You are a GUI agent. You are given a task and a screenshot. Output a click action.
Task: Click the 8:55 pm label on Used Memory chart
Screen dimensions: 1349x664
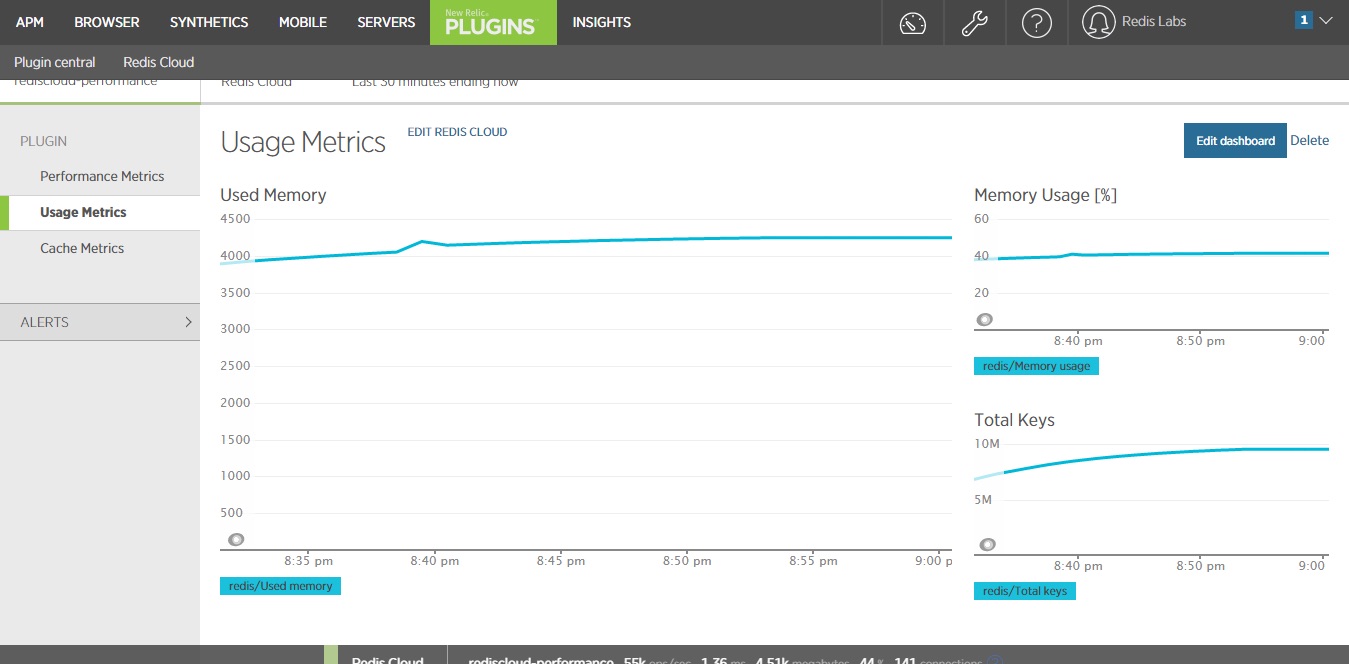click(x=813, y=561)
